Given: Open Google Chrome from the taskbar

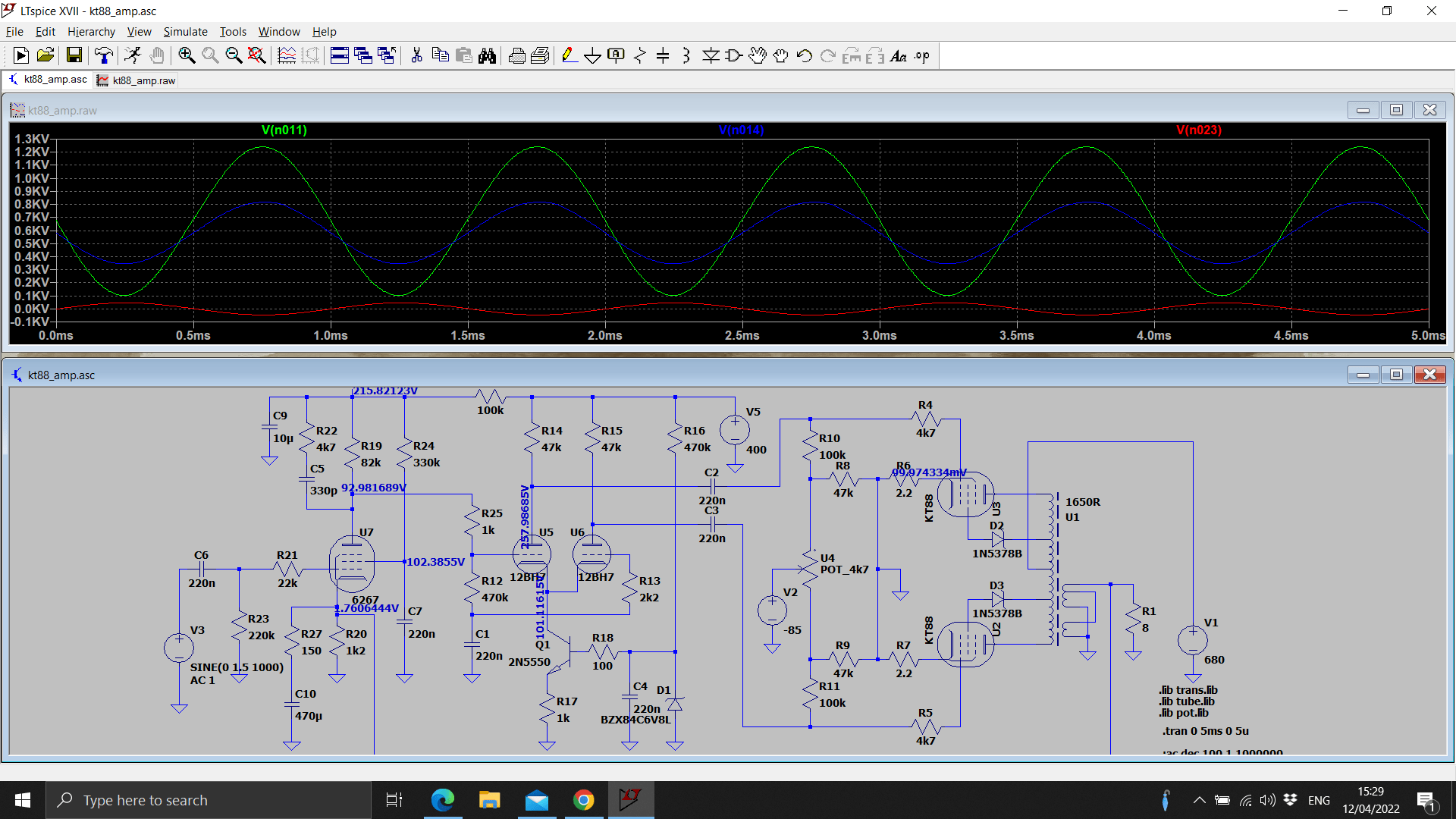Looking at the screenshot, I should click(584, 800).
